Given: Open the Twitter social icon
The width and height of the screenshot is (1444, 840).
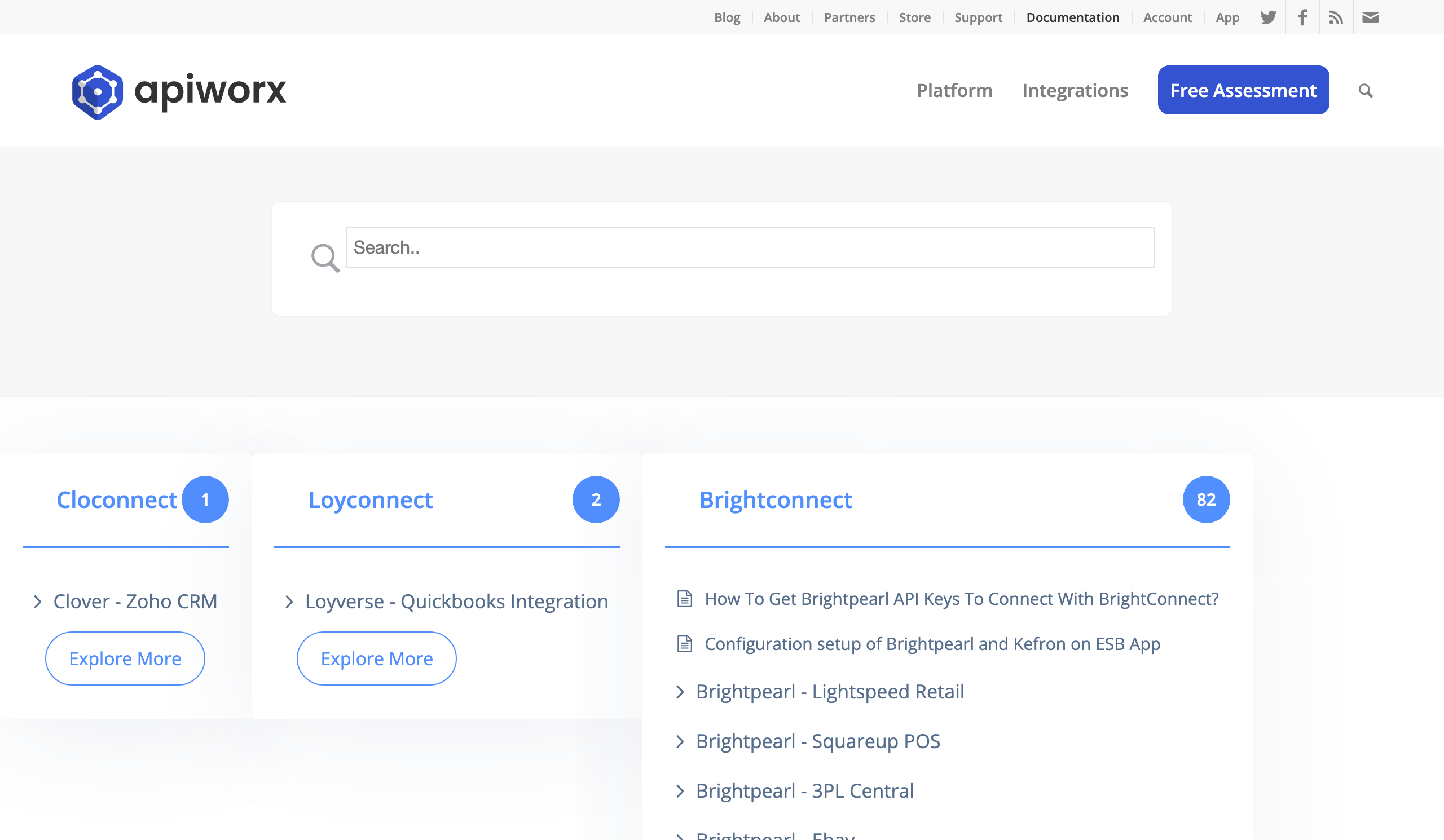Looking at the screenshot, I should click(1268, 17).
